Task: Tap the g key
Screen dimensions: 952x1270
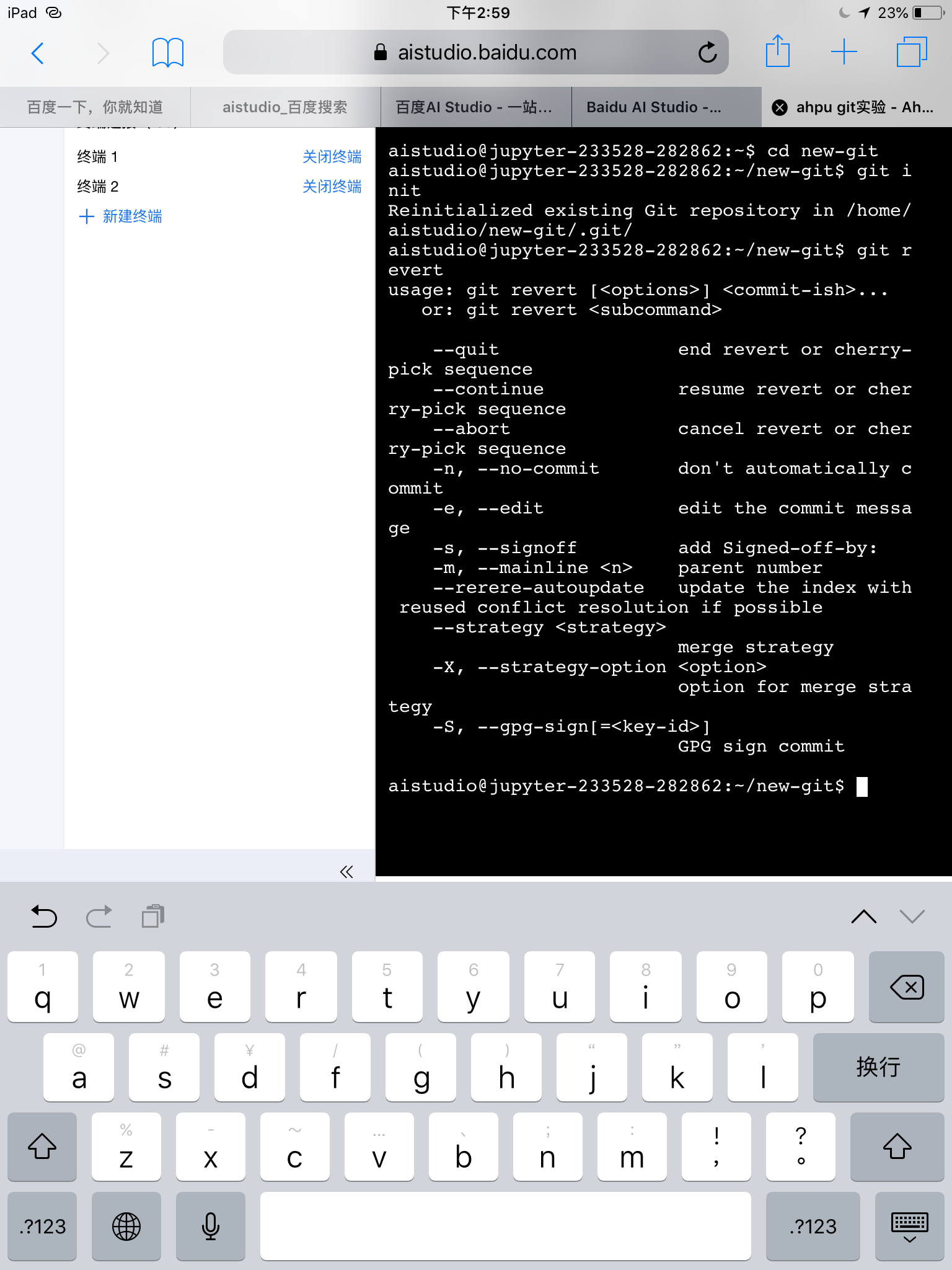Action: point(421,1067)
